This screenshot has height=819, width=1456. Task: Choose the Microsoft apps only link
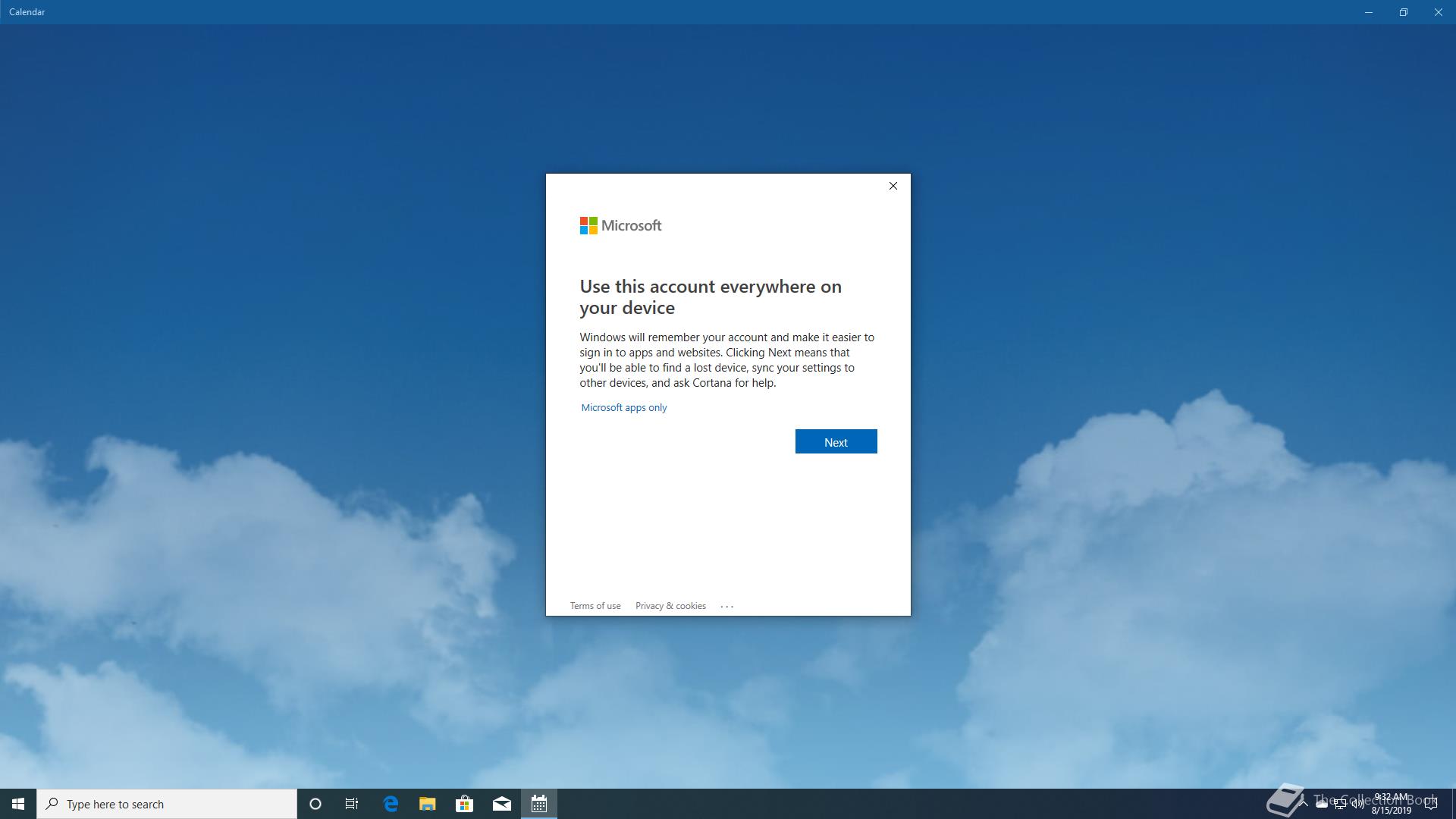[623, 407]
